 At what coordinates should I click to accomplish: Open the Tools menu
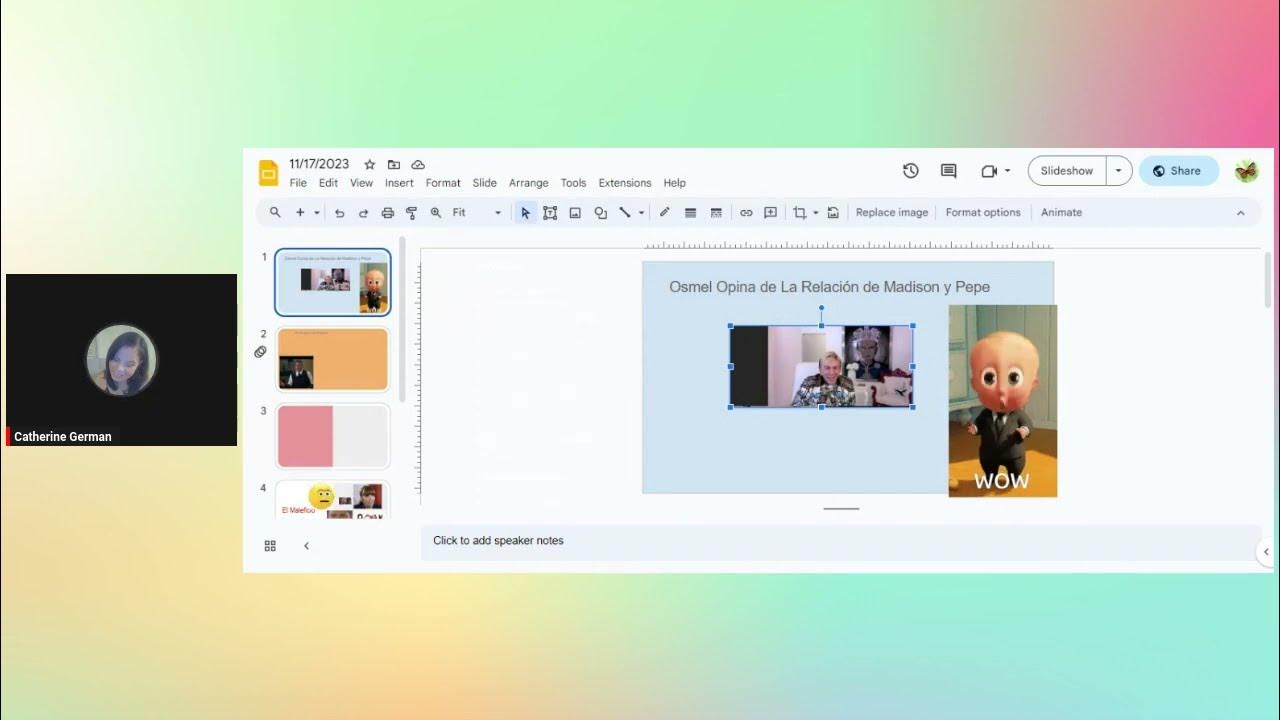(573, 183)
